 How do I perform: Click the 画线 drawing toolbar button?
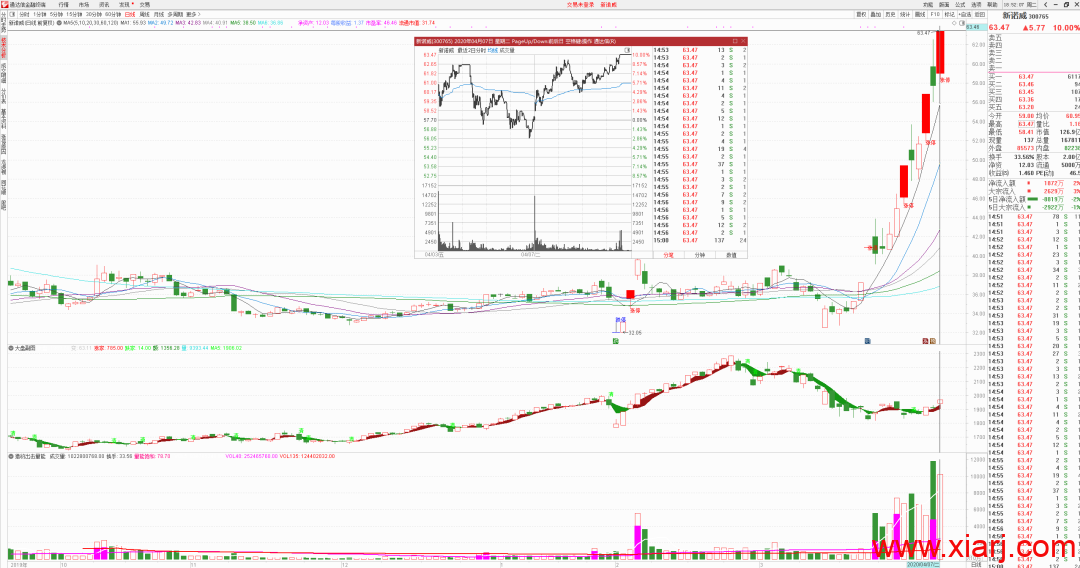coord(920,14)
